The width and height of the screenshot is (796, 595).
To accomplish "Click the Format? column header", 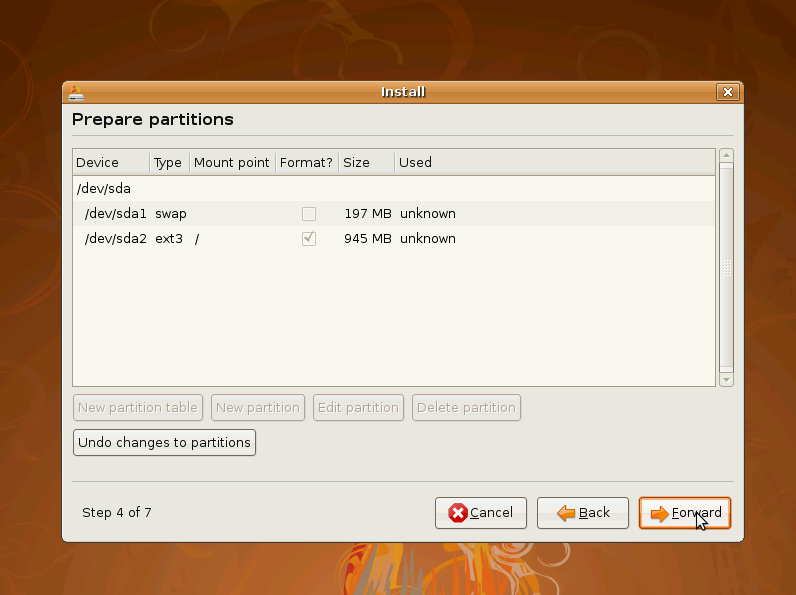I will 307,162.
